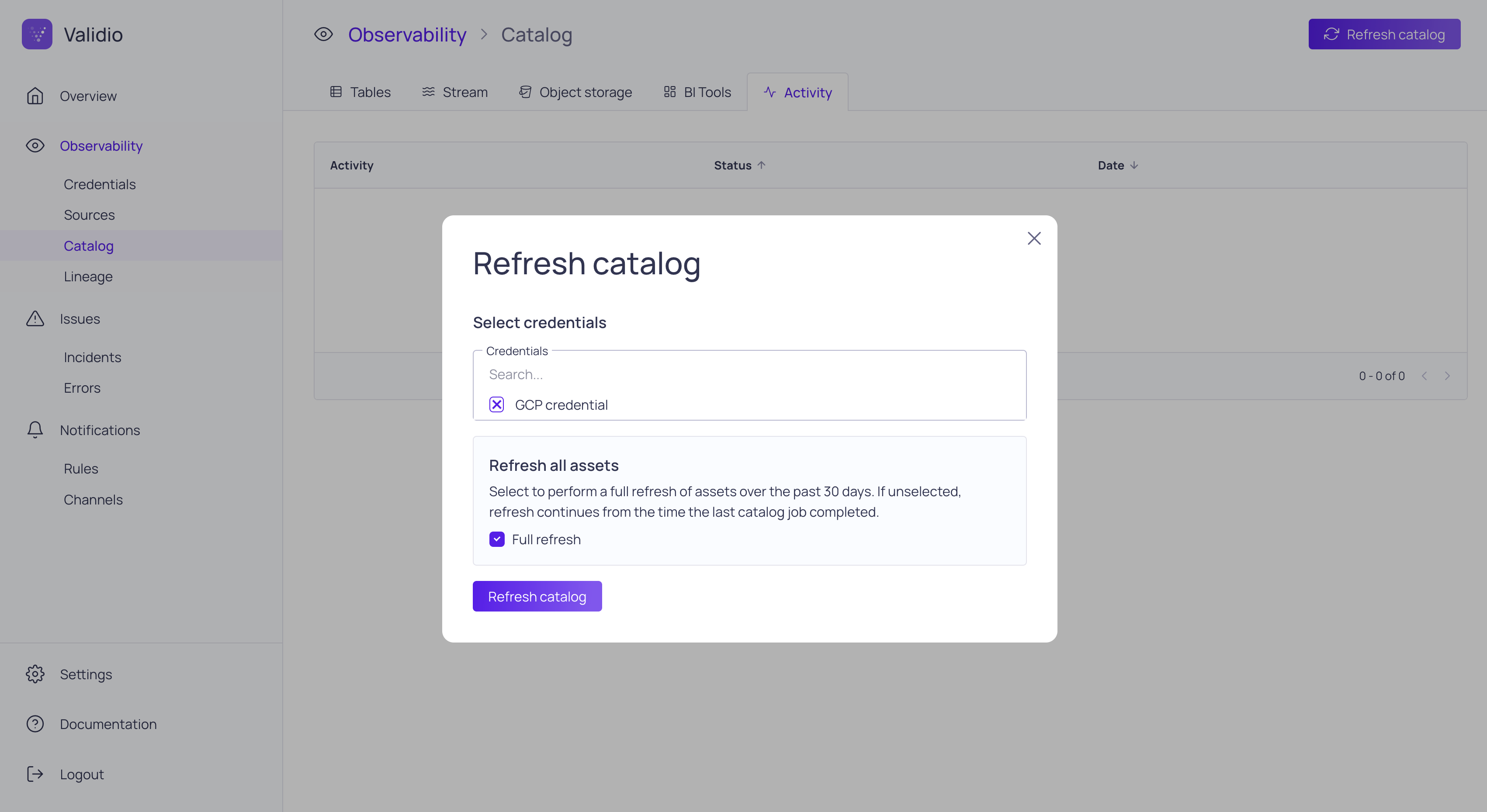Click the Date column header
1487x812 pixels.
[x=1111, y=165]
